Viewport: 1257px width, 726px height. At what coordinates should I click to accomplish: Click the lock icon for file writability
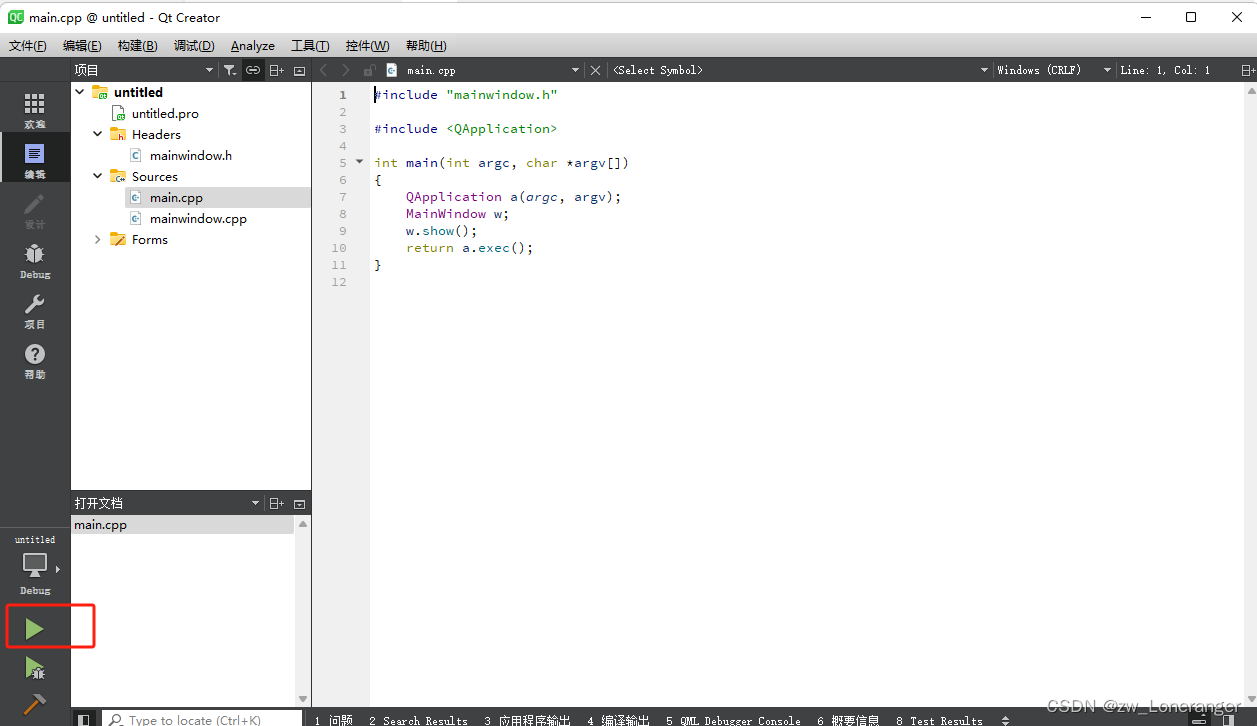369,70
